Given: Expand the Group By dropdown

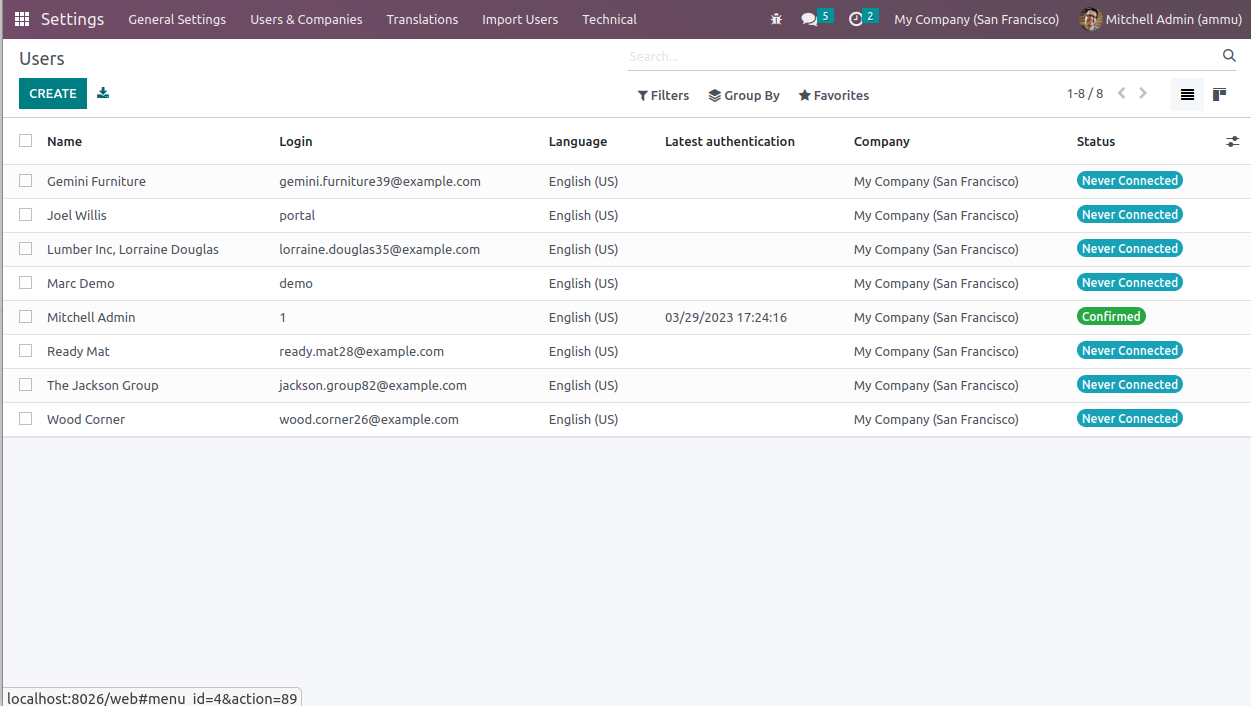Looking at the screenshot, I should [744, 96].
